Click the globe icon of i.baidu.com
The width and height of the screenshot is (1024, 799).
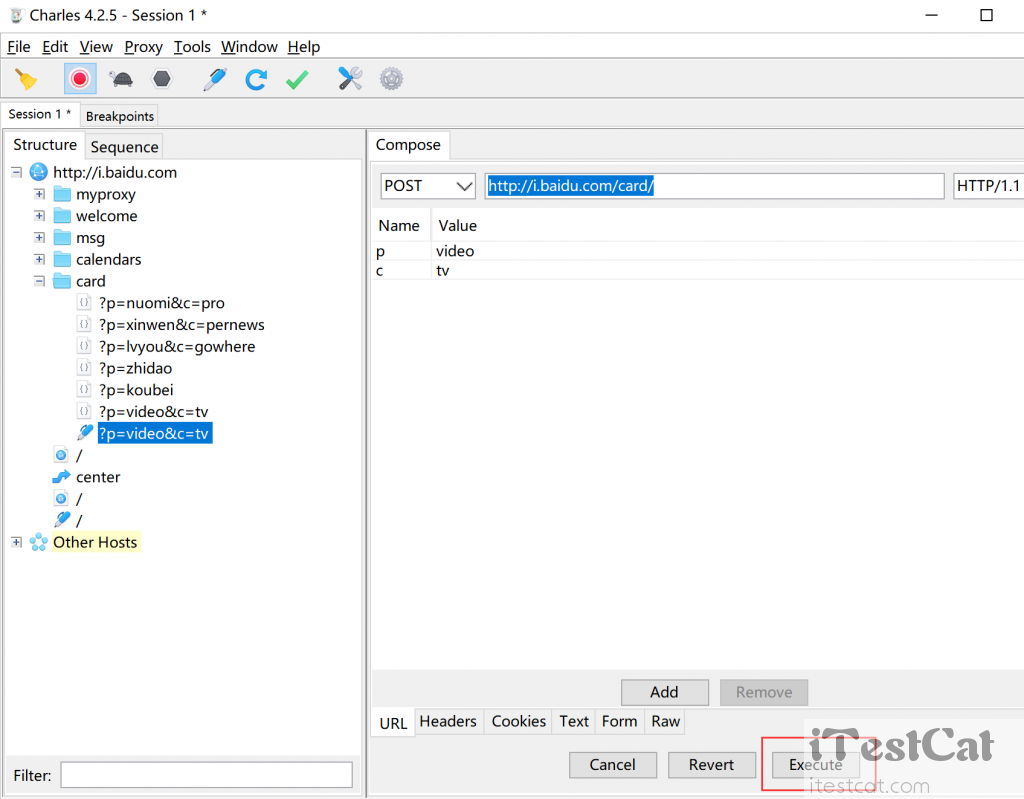39,172
